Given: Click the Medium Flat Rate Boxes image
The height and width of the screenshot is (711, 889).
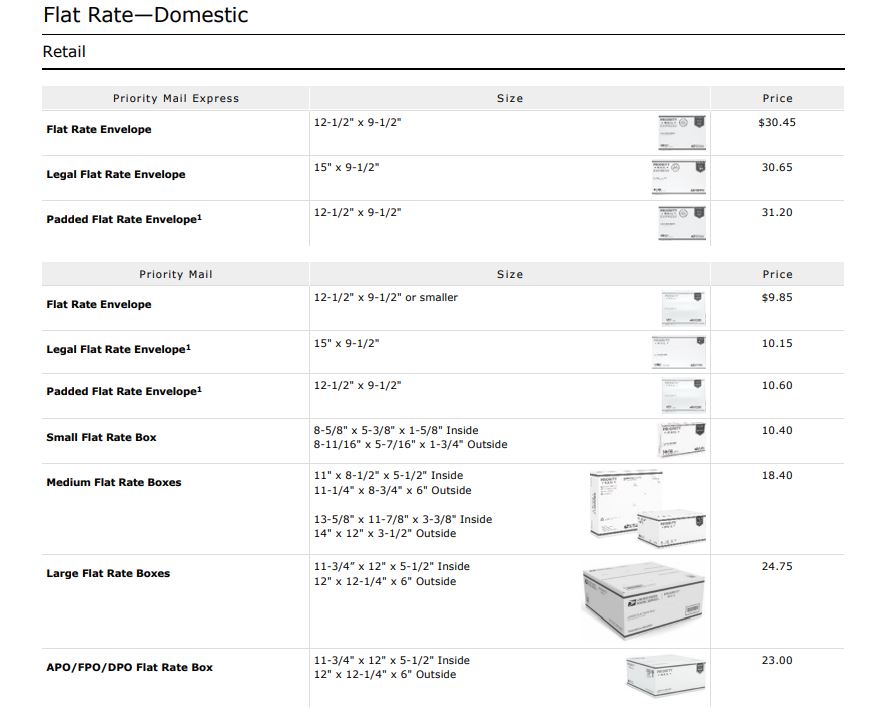Looking at the screenshot, I should pos(645,505).
